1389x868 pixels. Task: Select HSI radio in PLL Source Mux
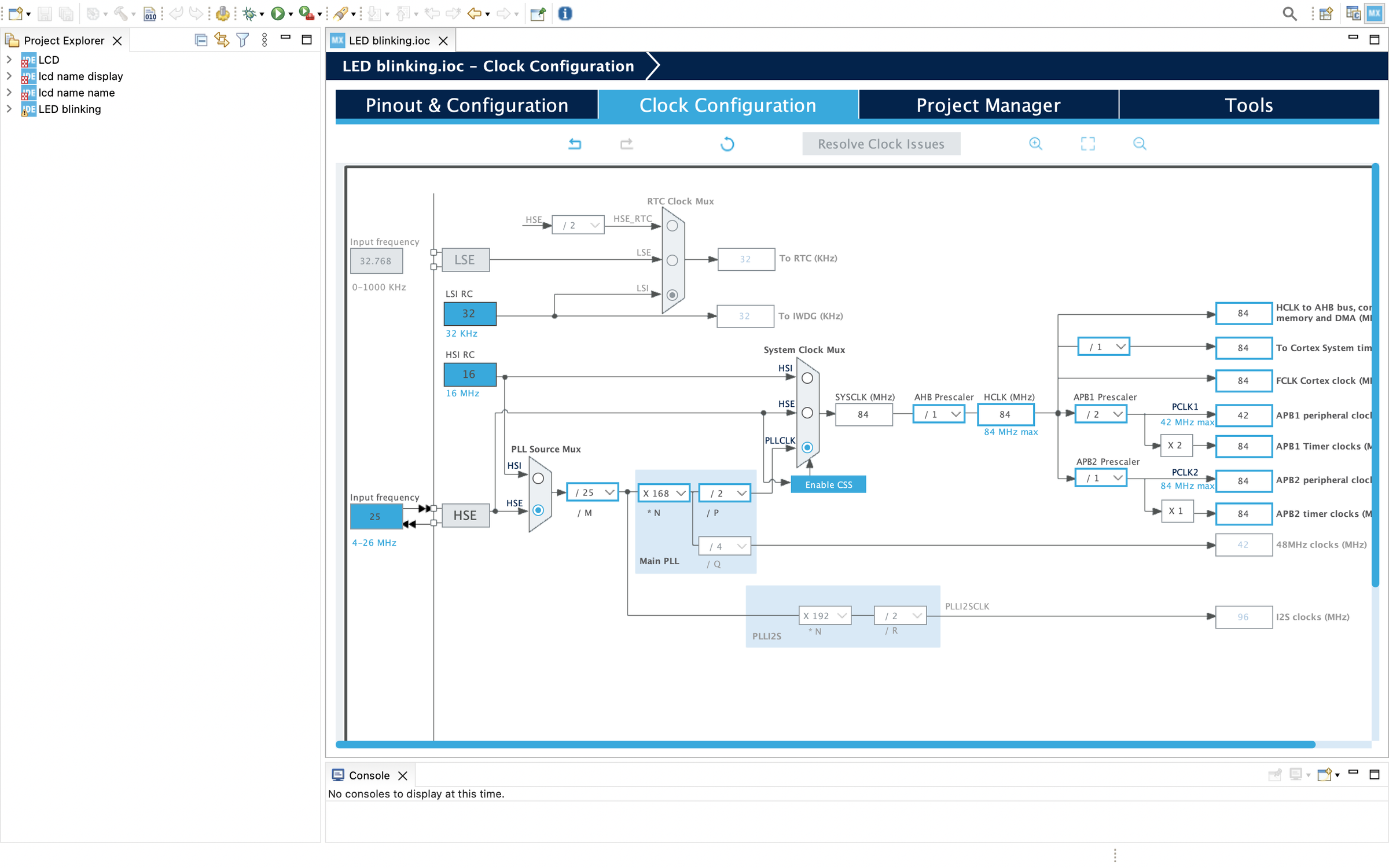click(538, 479)
